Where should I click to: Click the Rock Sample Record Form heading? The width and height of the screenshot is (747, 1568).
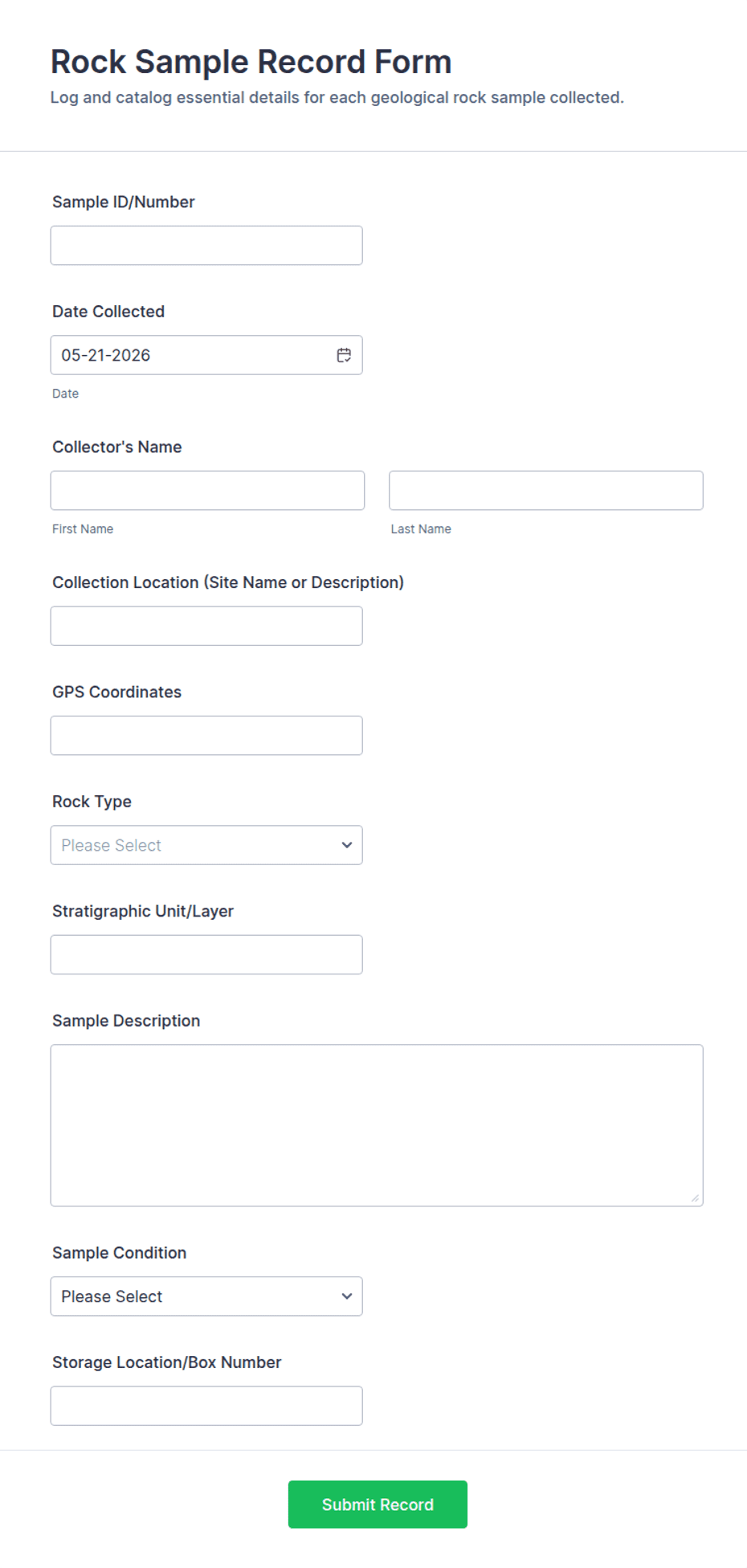point(251,62)
